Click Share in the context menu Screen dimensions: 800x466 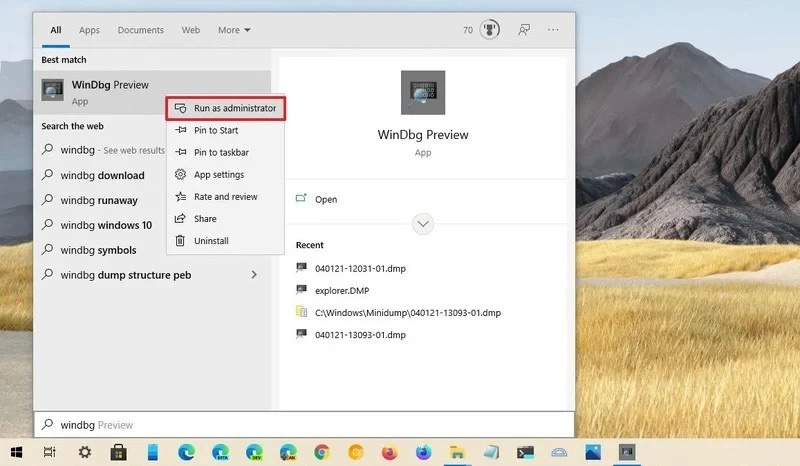225,218
